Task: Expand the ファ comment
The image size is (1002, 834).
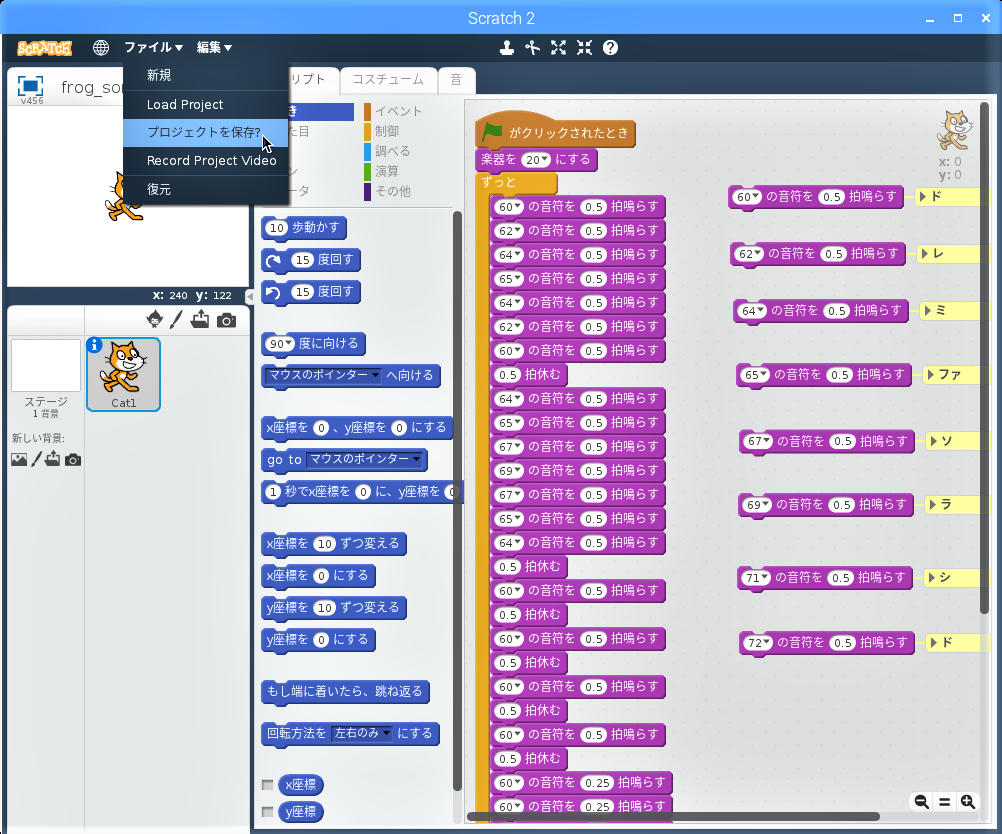Action: [931, 375]
